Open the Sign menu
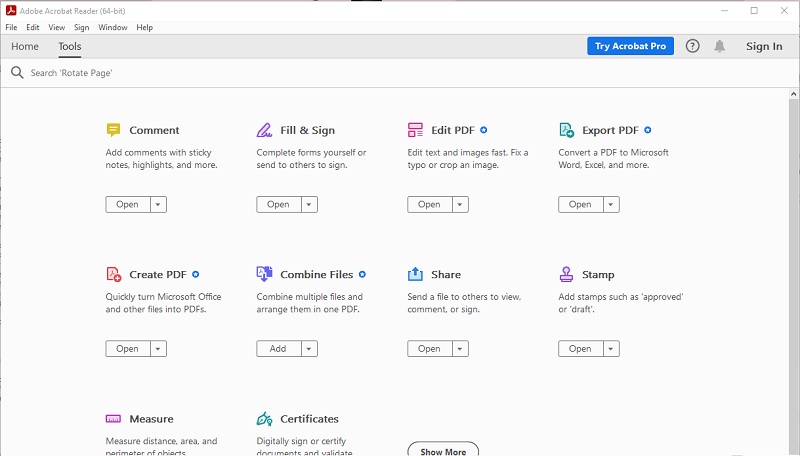800x456 pixels. (x=82, y=28)
